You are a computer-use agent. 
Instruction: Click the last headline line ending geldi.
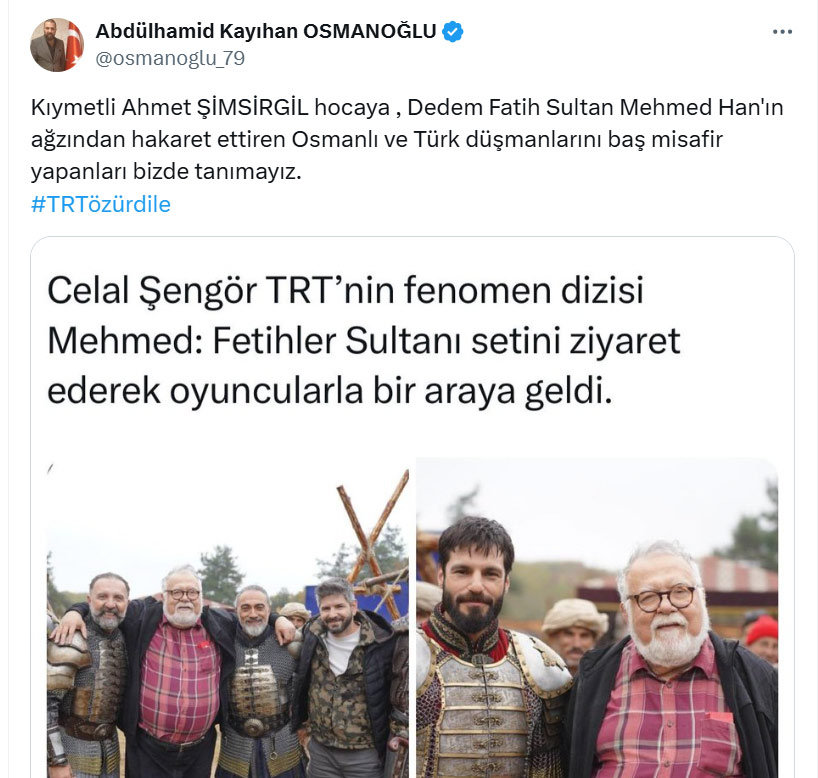pos(329,391)
